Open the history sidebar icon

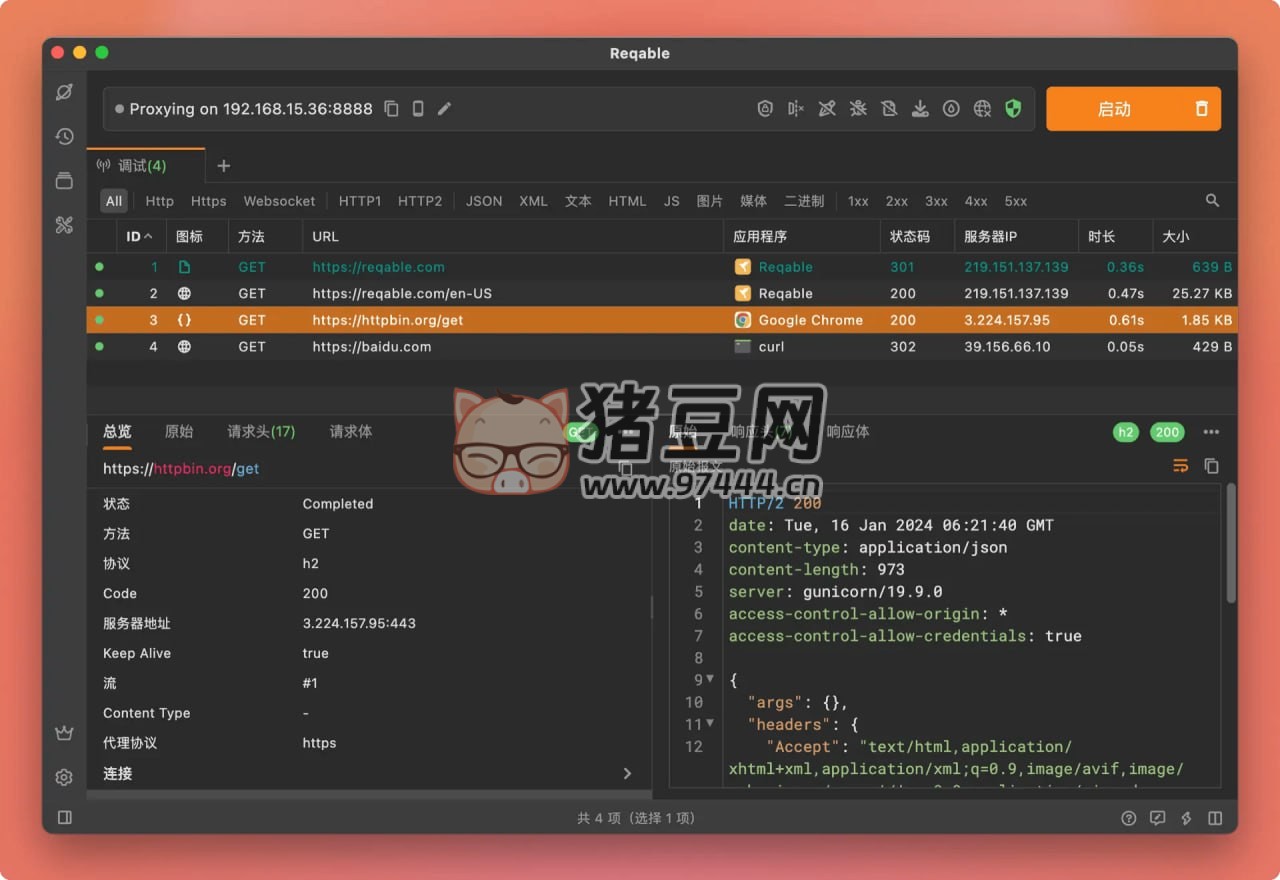[x=64, y=136]
